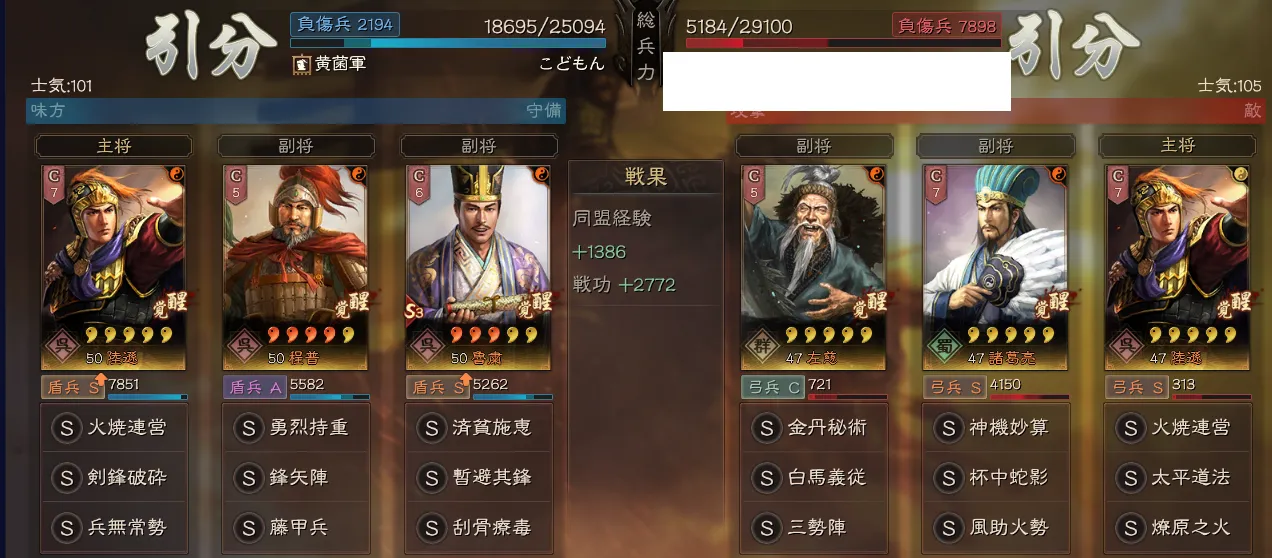Click the ally total troop strength bar
Screen dimensions: 1272x558
[448, 44]
